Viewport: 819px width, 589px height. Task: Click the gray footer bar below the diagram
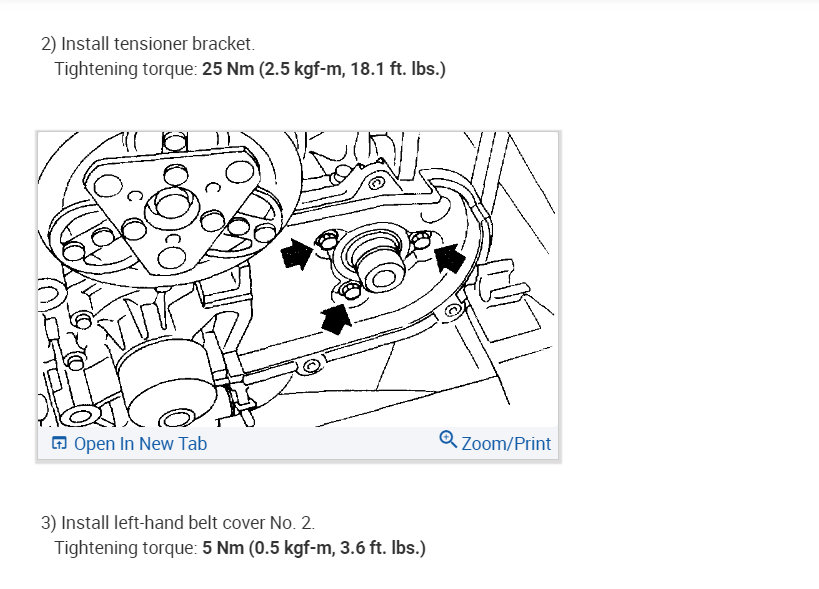click(x=298, y=443)
